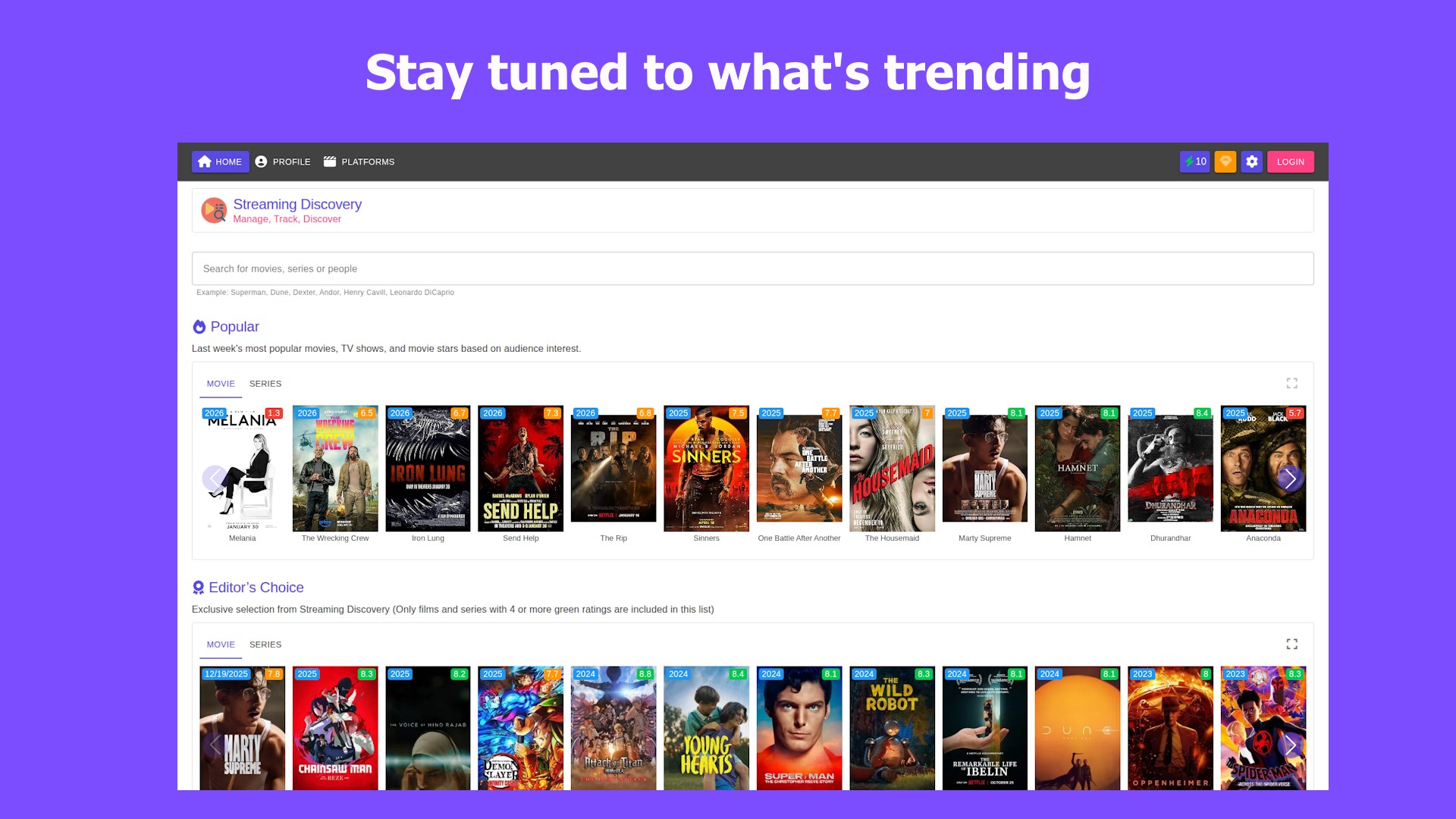
Task: Open the Send Help poster
Action: [x=521, y=469]
